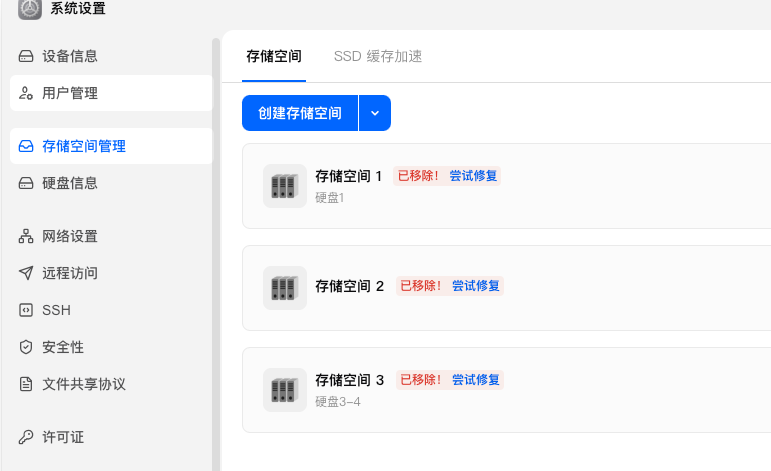Screen dimensions: 771x471
Task: Open 安全性 settings
Action: click(x=111, y=347)
